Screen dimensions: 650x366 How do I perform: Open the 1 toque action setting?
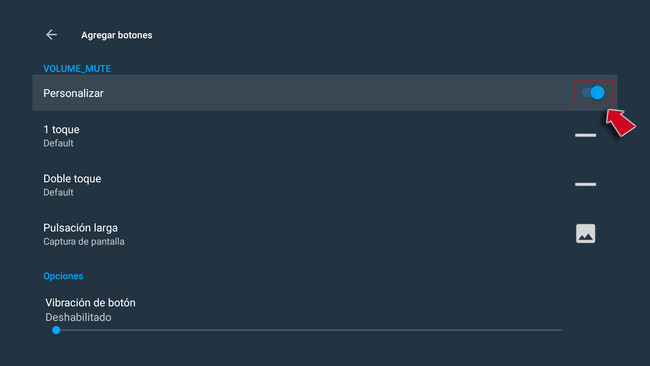click(325, 136)
